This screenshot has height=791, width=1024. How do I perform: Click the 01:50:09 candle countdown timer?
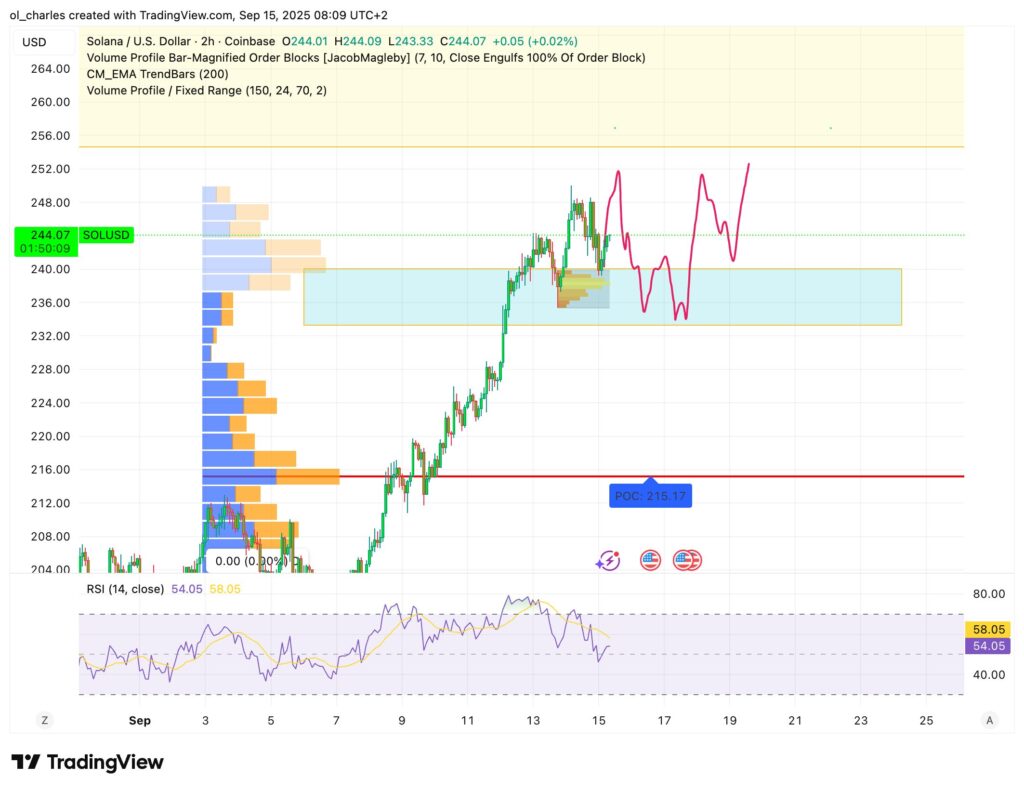(x=44, y=248)
